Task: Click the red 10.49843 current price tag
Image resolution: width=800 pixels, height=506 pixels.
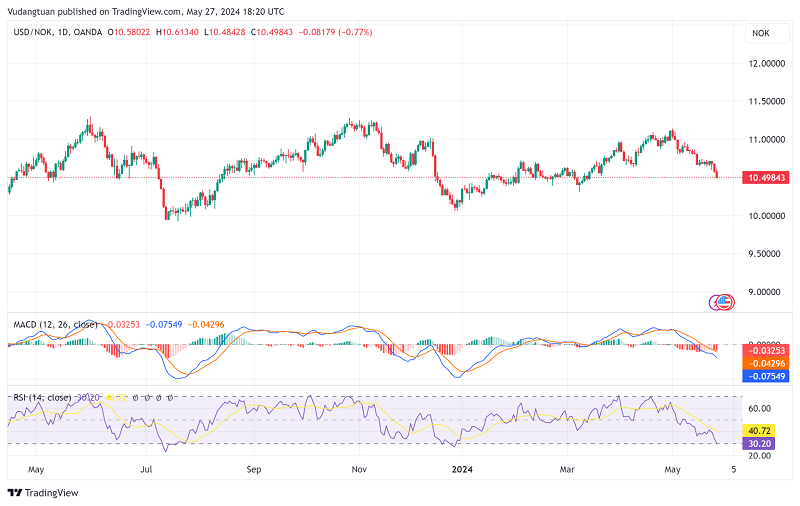Action: coord(765,177)
